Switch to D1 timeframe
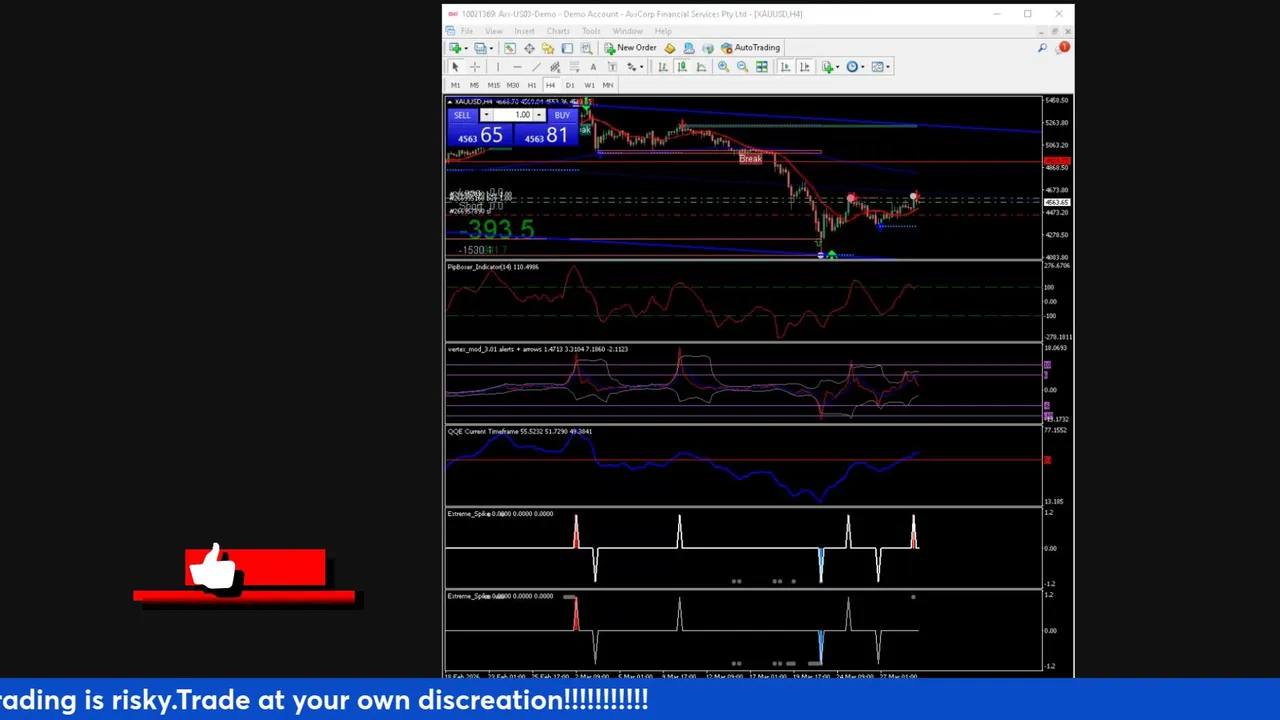 pyautogui.click(x=570, y=85)
